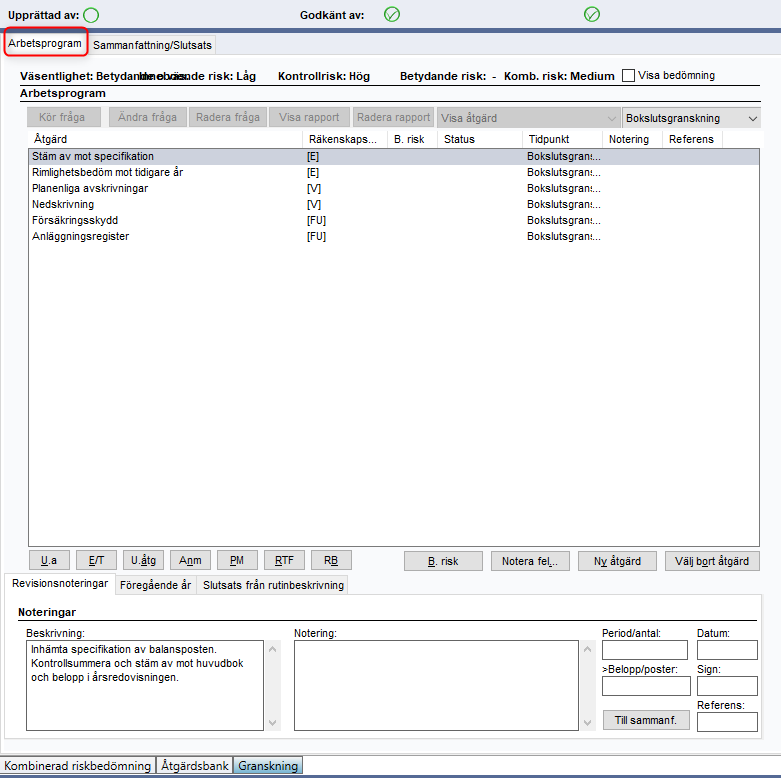Focus the Datum input field
The image size is (781, 778).
click(x=727, y=650)
